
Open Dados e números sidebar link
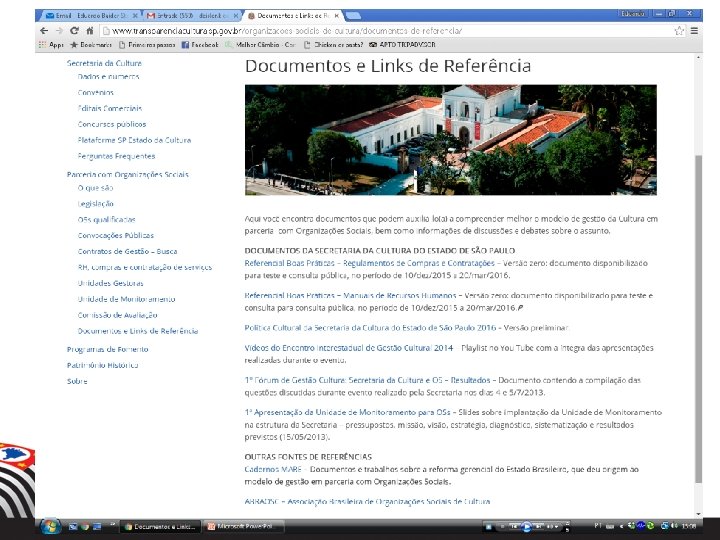tap(108, 77)
